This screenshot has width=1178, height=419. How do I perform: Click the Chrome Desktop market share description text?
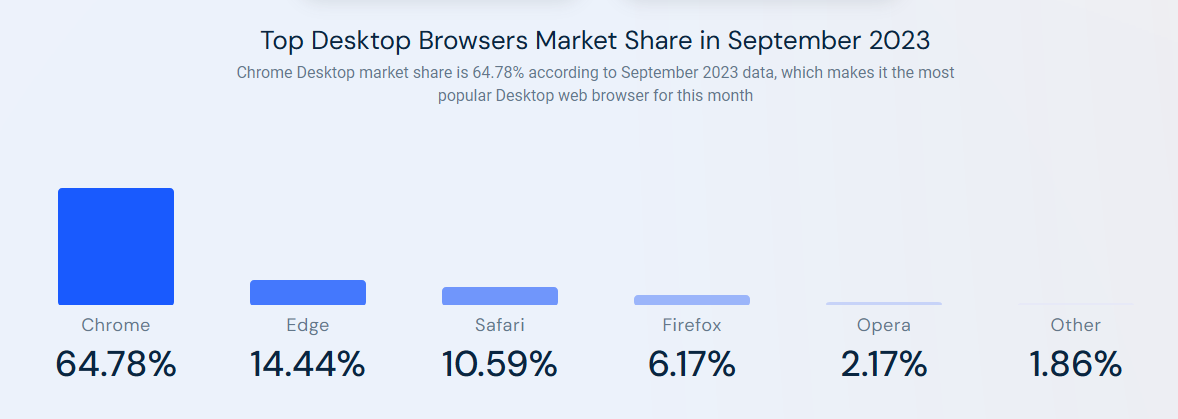coord(595,84)
